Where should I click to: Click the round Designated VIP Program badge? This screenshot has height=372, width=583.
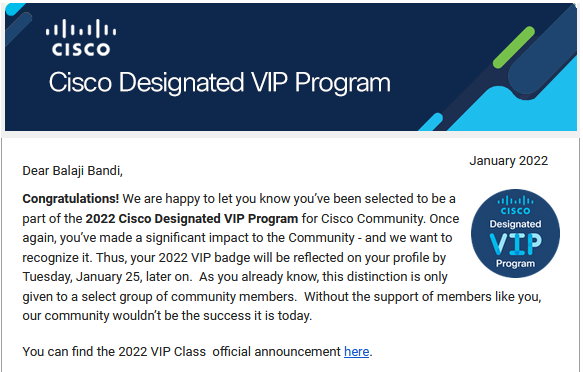pos(515,233)
